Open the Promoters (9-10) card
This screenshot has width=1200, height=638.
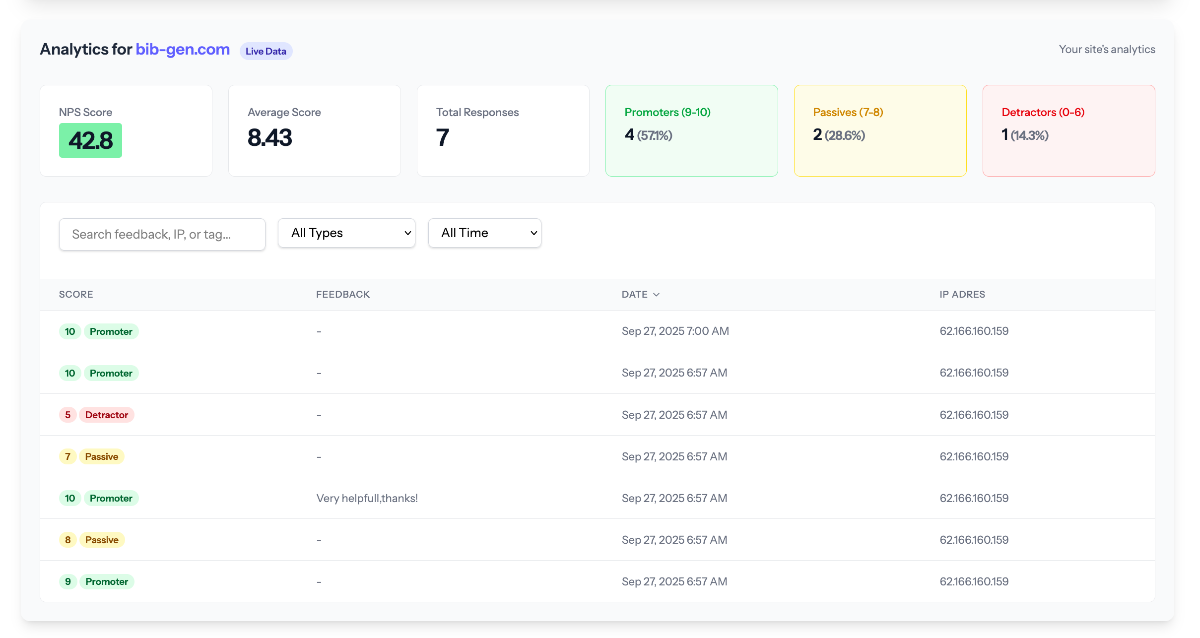691,131
